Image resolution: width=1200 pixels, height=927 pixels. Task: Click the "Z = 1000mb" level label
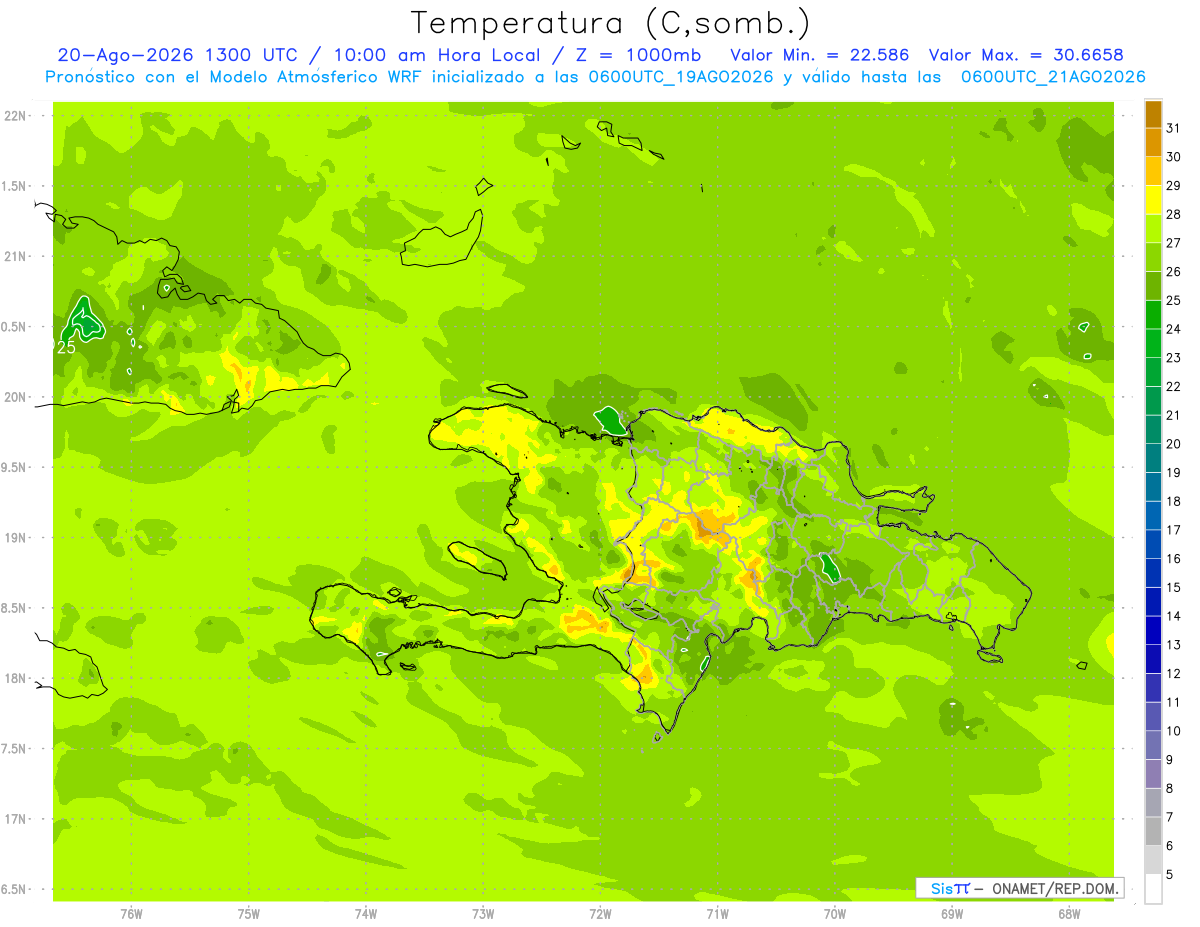638,55
